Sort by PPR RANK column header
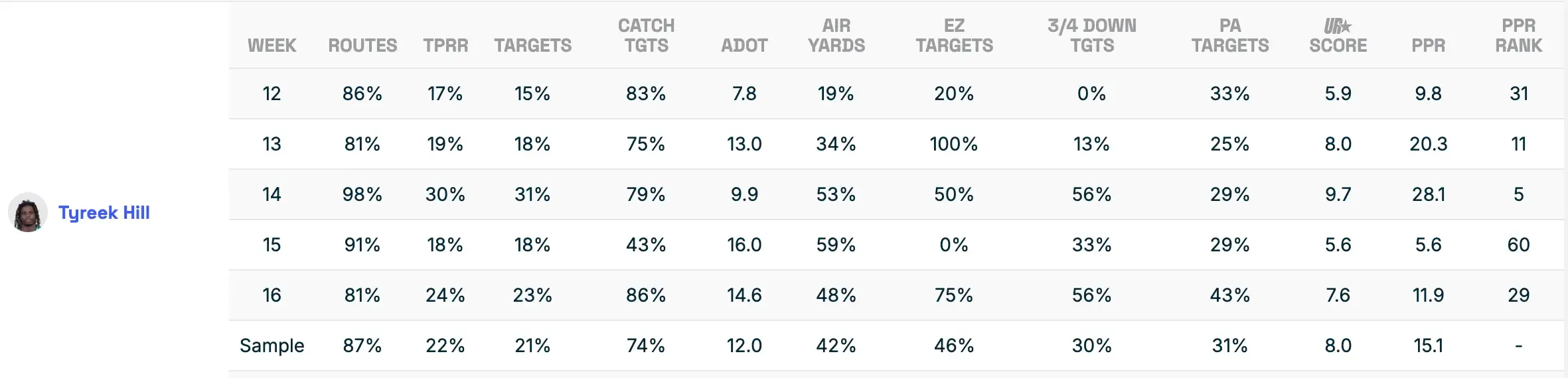 click(1518, 36)
